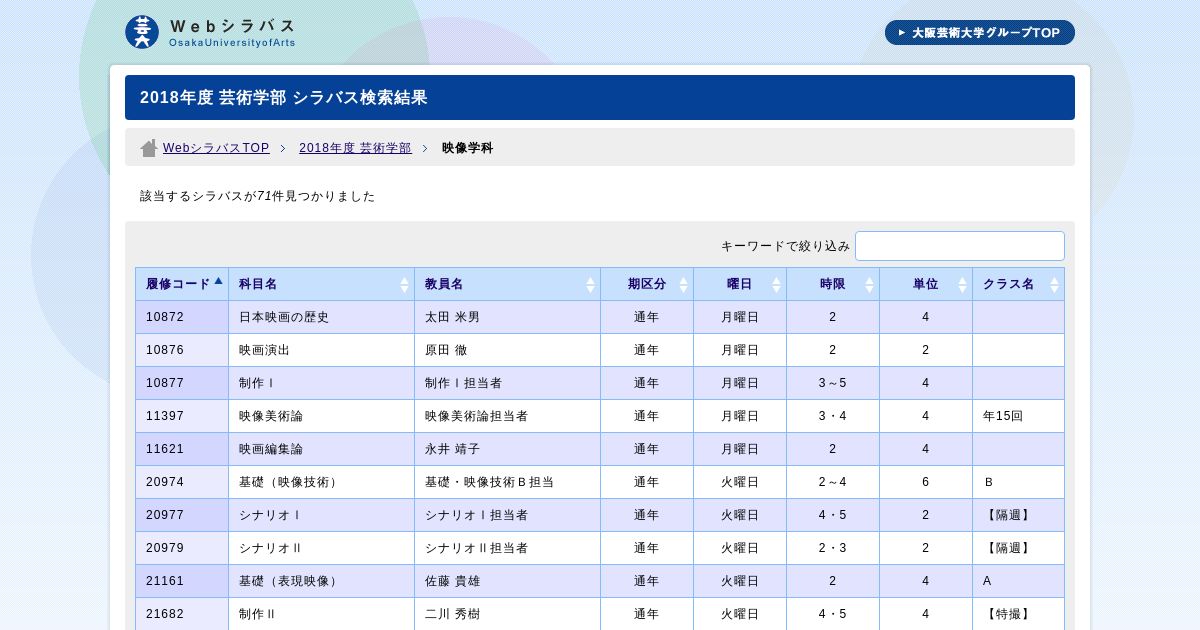The image size is (1200, 630).
Task: Click the home icon in breadcrumb
Action: [x=149, y=148]
